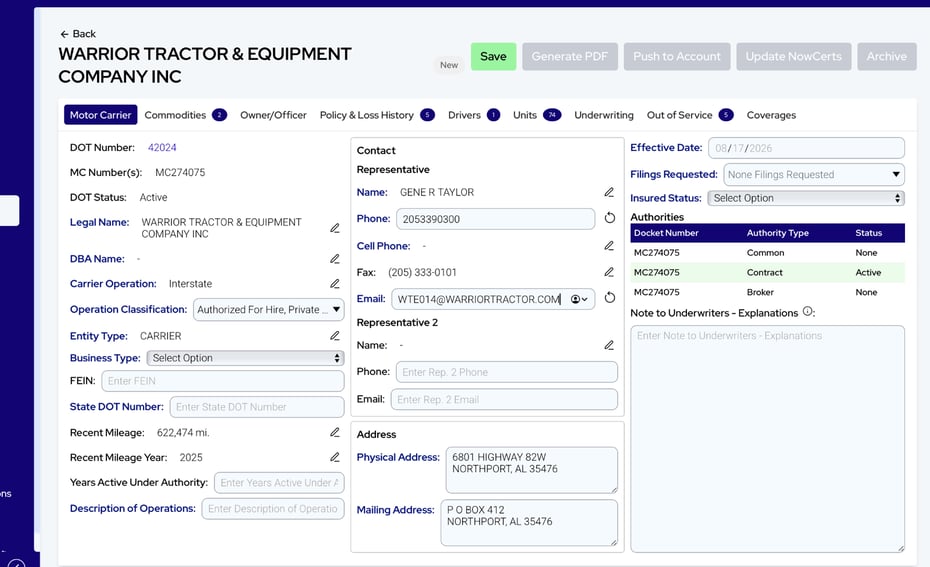
Task: Open Insured Status select option
Action: click(x=806, y=199)
